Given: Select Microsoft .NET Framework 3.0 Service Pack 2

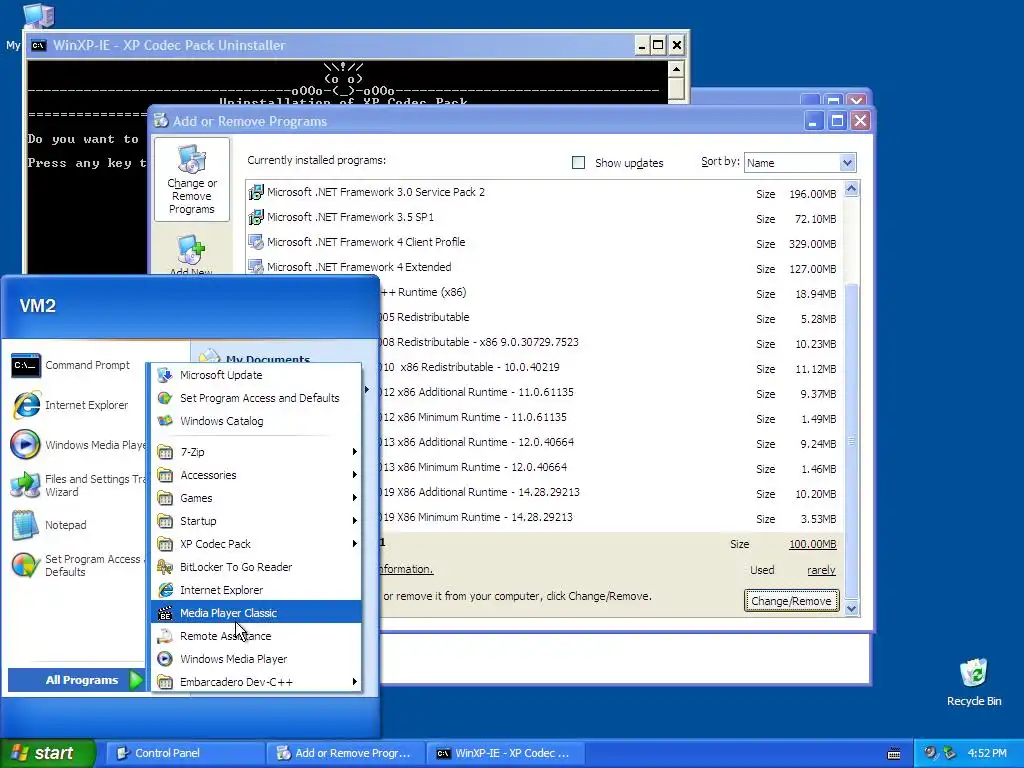Looking at the screenshot, I should point(545,193).
